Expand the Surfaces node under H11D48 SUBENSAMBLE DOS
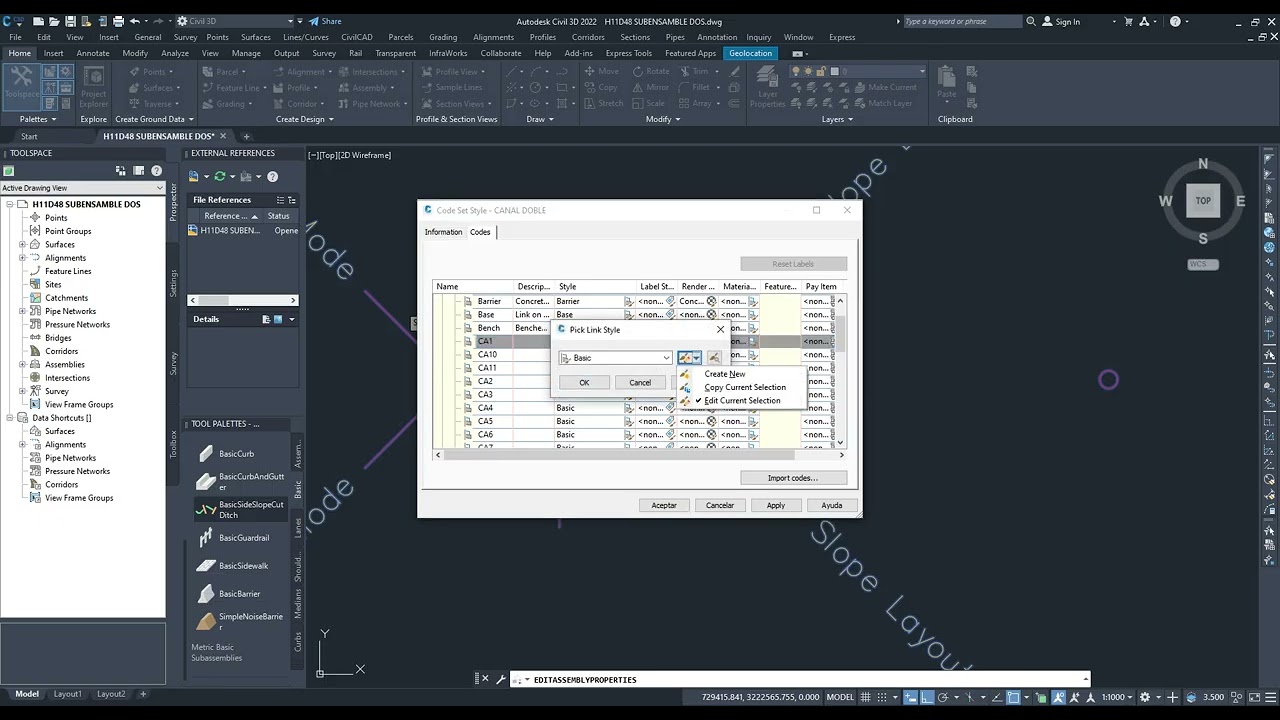Screen dimensions: 1280x720 click(22, 244)
